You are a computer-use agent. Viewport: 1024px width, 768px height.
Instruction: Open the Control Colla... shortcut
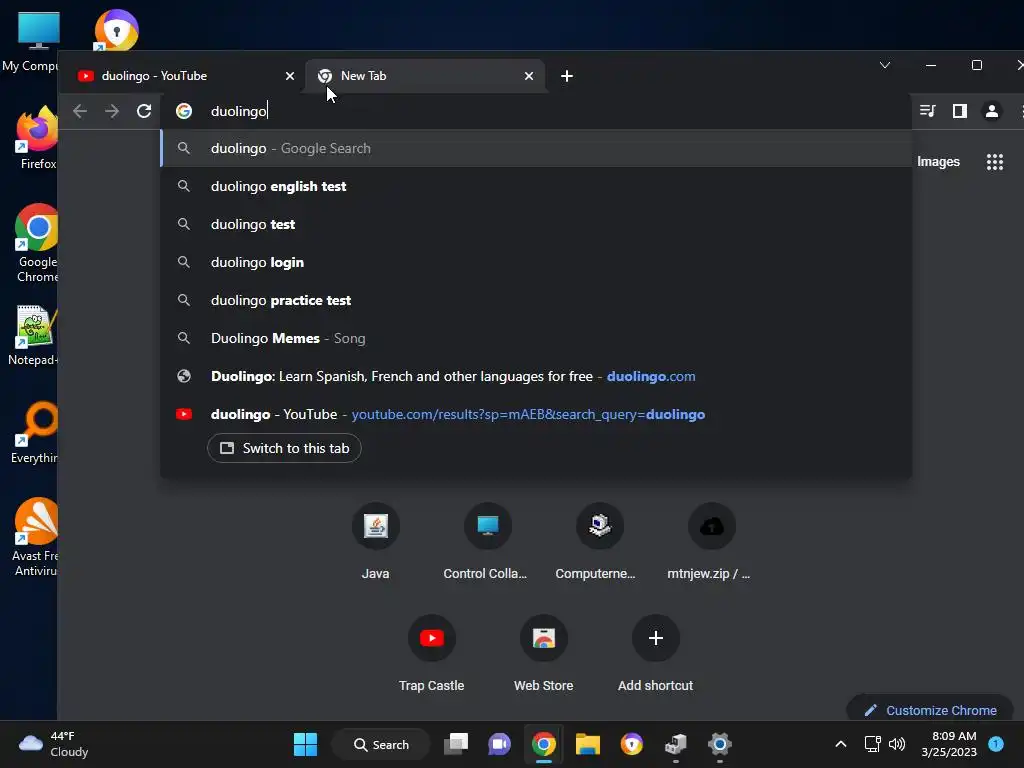pyautogui.click(x=487, y=541)
